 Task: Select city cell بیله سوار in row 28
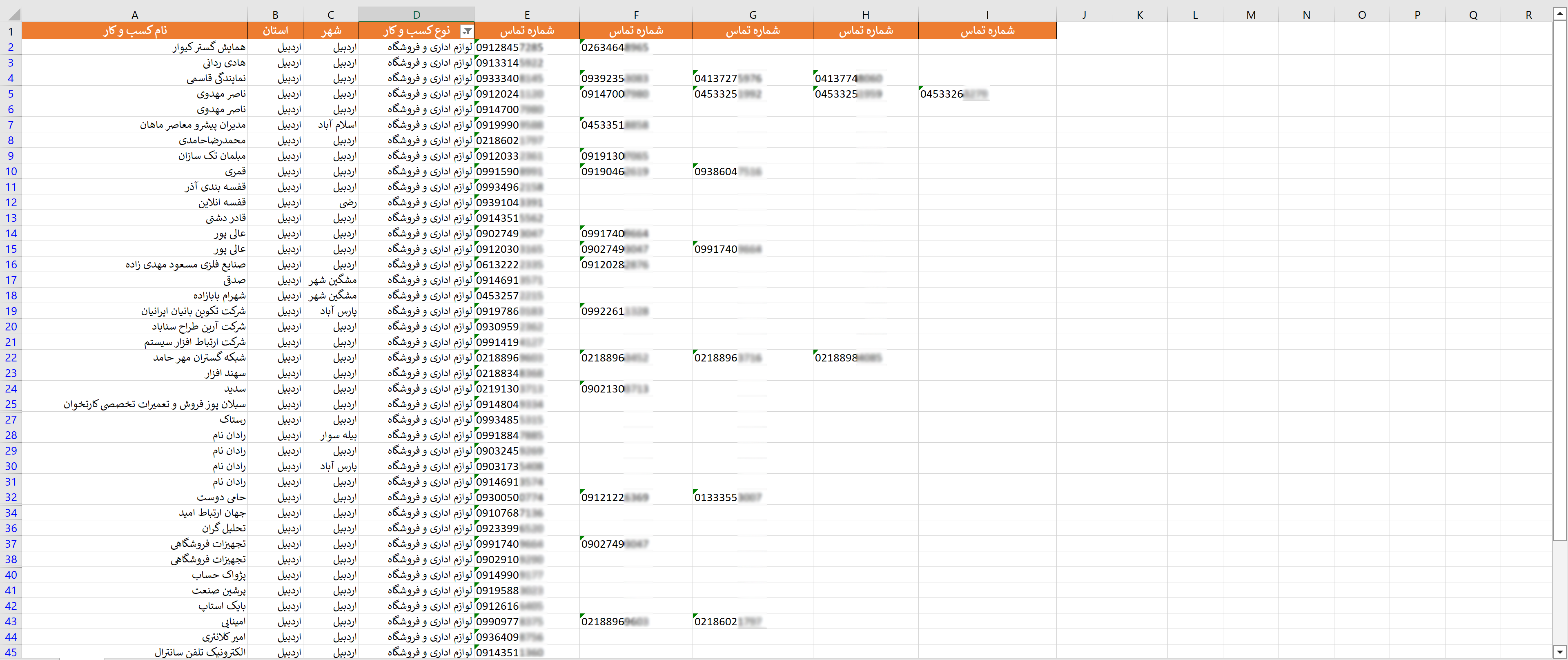point(330,435)
